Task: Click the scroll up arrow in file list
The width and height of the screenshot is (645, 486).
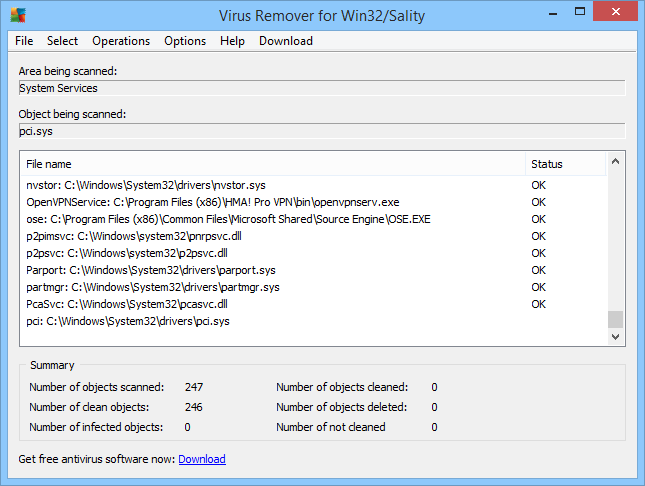Action: [615, 161]
